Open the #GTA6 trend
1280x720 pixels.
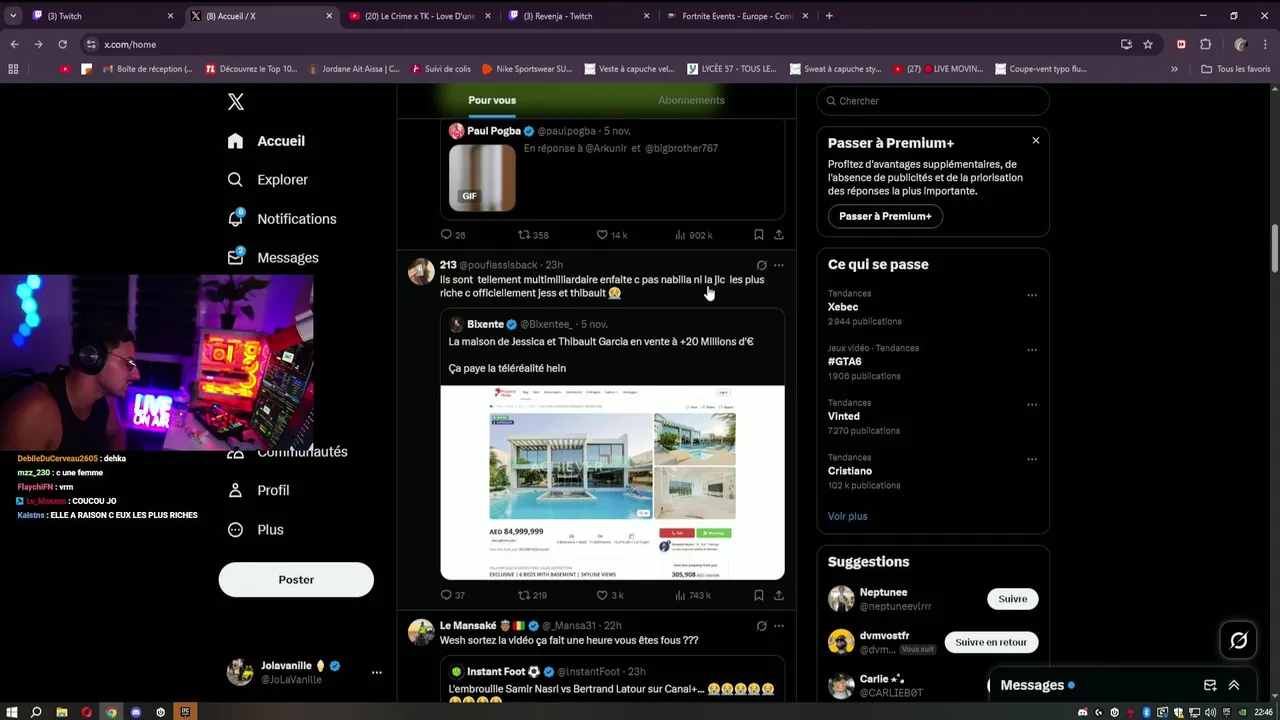(844, 362)
